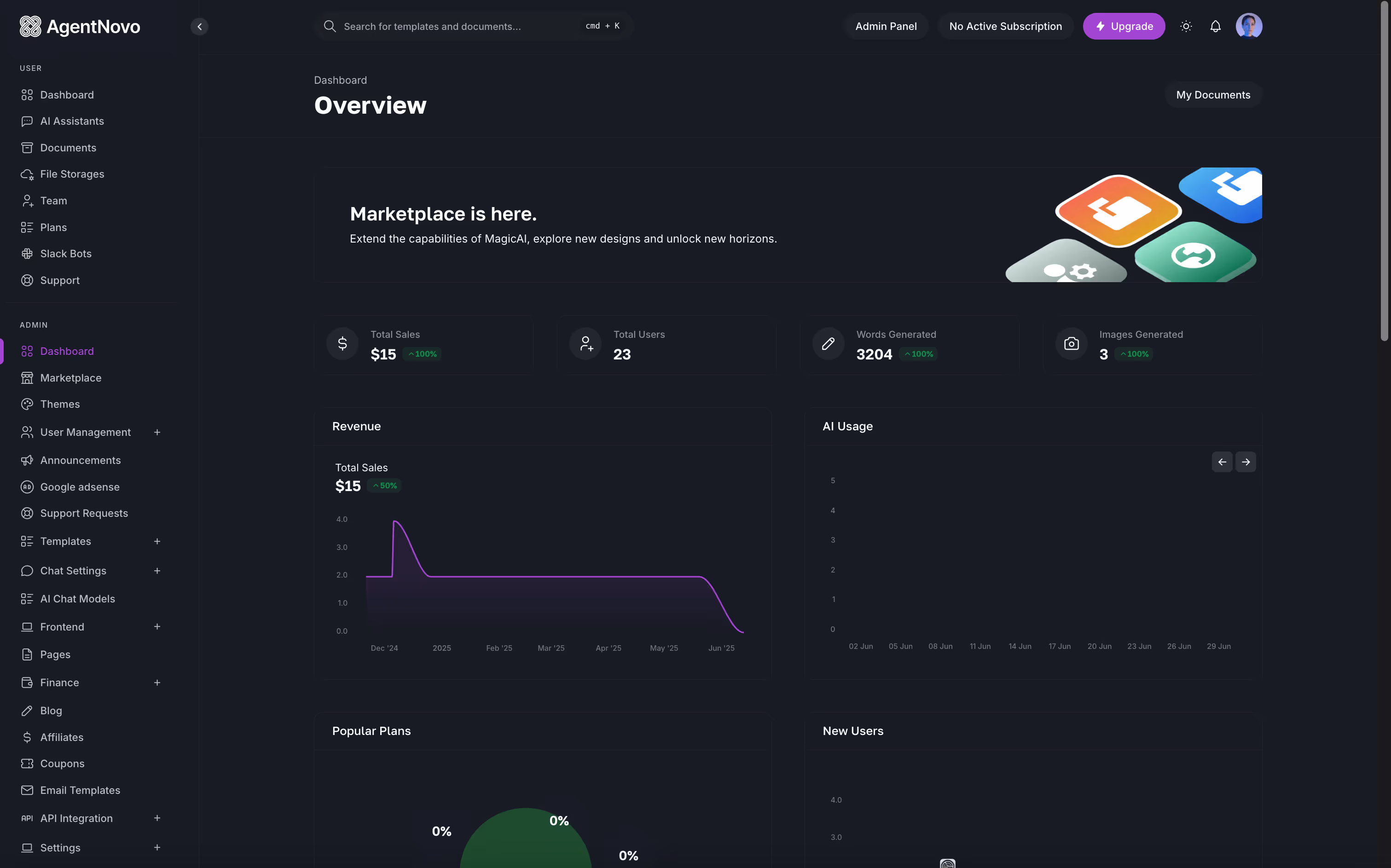Screen dimensions: 1391x868
Task: Expand the Chat Settings submenu
Action: coord(156,571)
